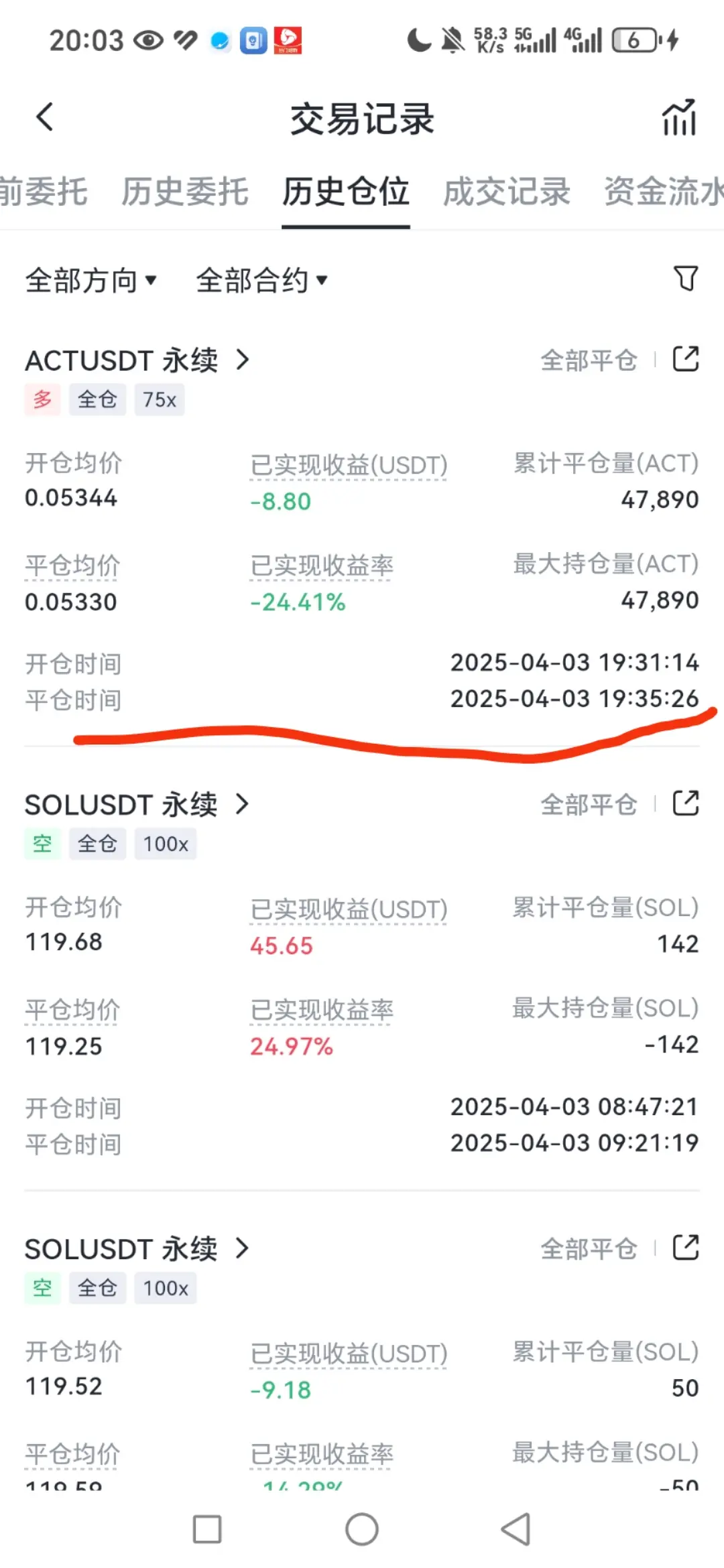Switch to 历史委托 tab
This screenshot has width=724, height=1568.
point(185,192)
